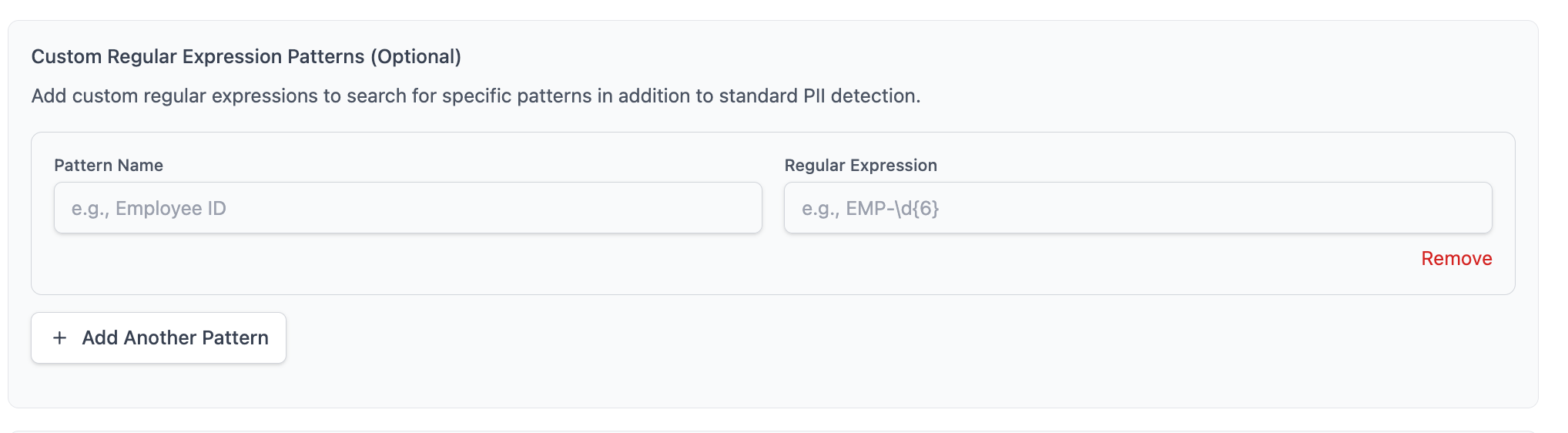1568x433 pixels.
Task: Focus the Pattern Name input field
Action: 407,208
